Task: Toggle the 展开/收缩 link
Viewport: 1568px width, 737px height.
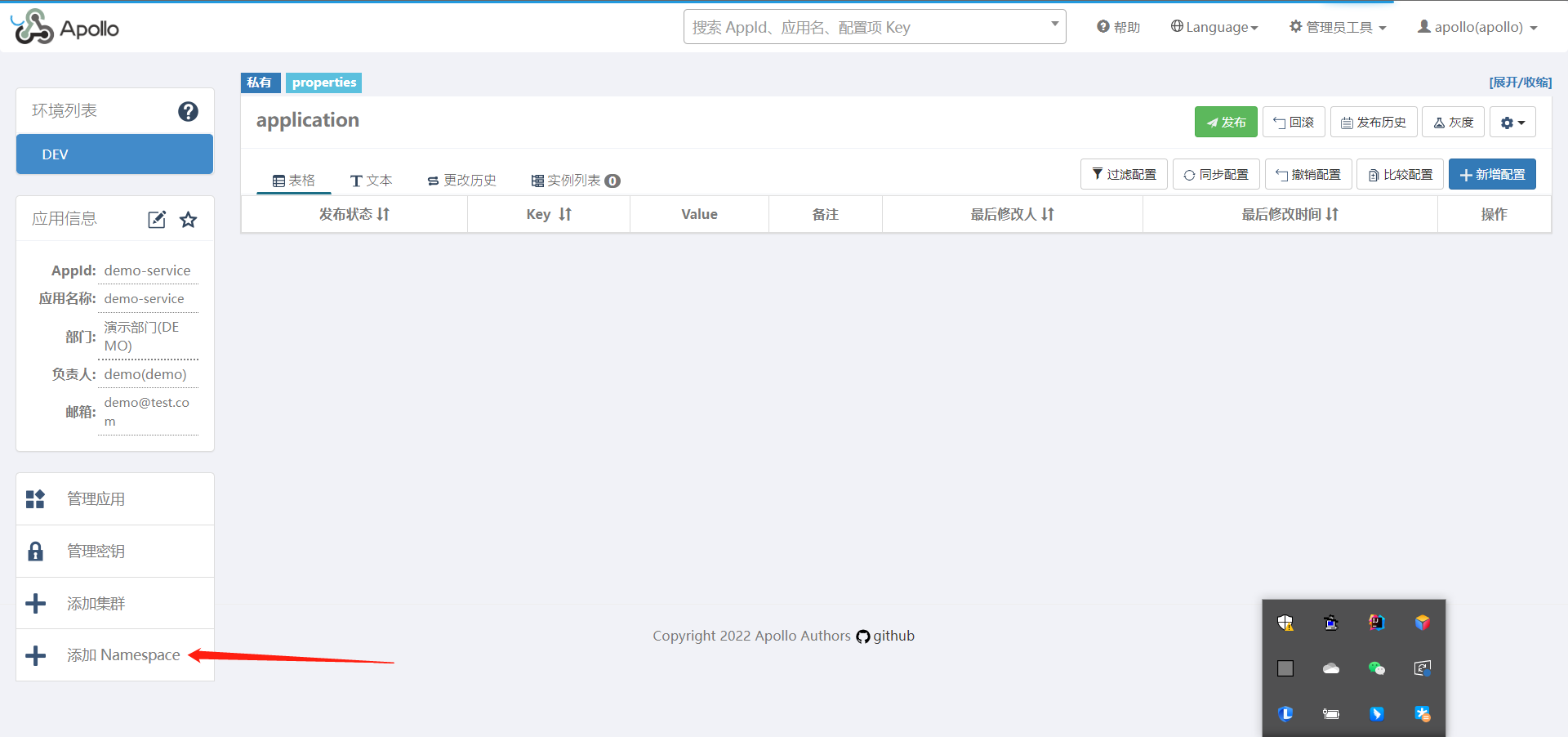Action: point(1520,83)
